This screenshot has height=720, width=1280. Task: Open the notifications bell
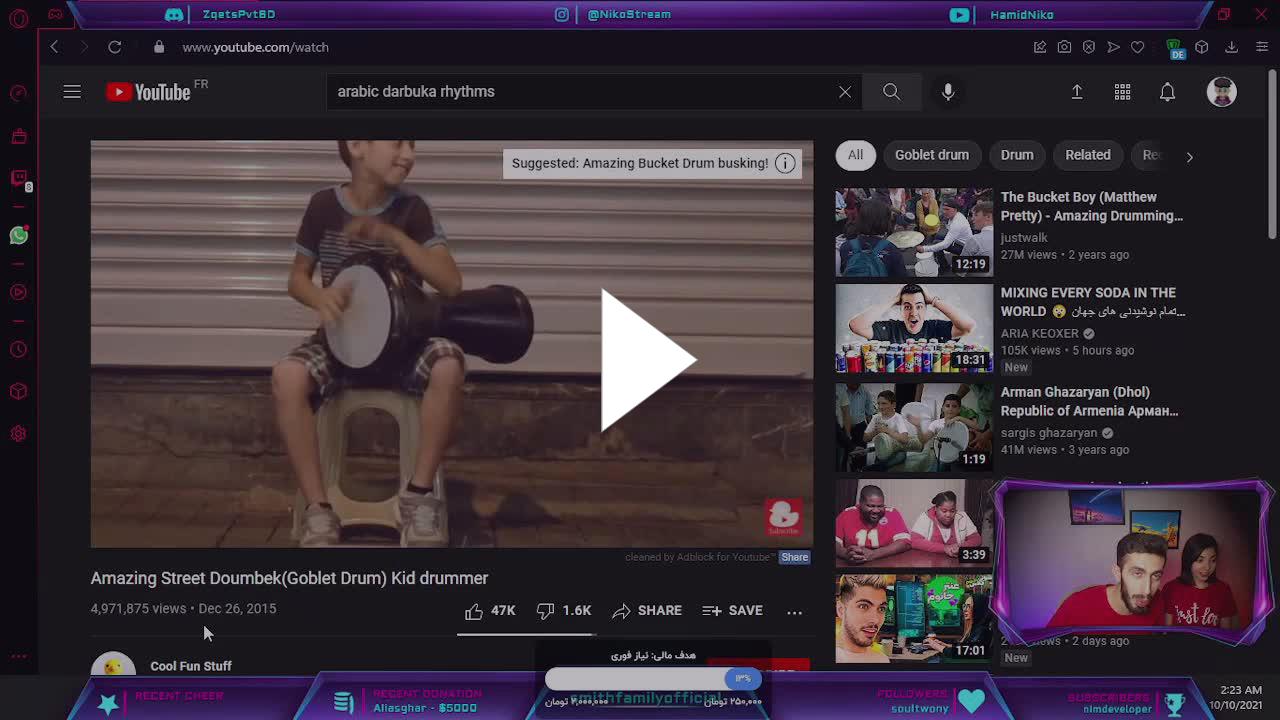[x=1167, y=92]
